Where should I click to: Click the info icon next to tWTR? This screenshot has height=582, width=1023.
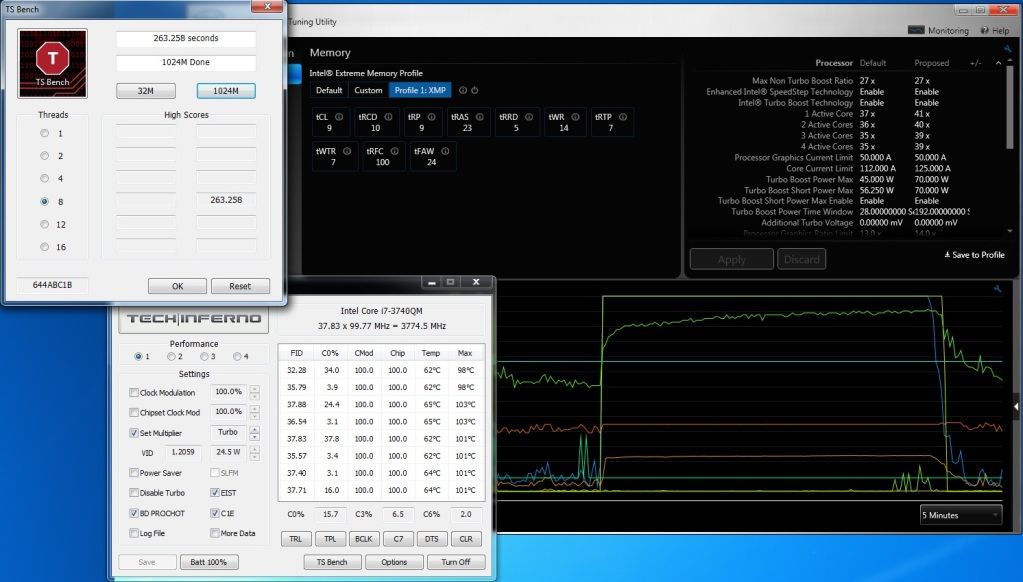pyautogui.click(x=347, y=151)
